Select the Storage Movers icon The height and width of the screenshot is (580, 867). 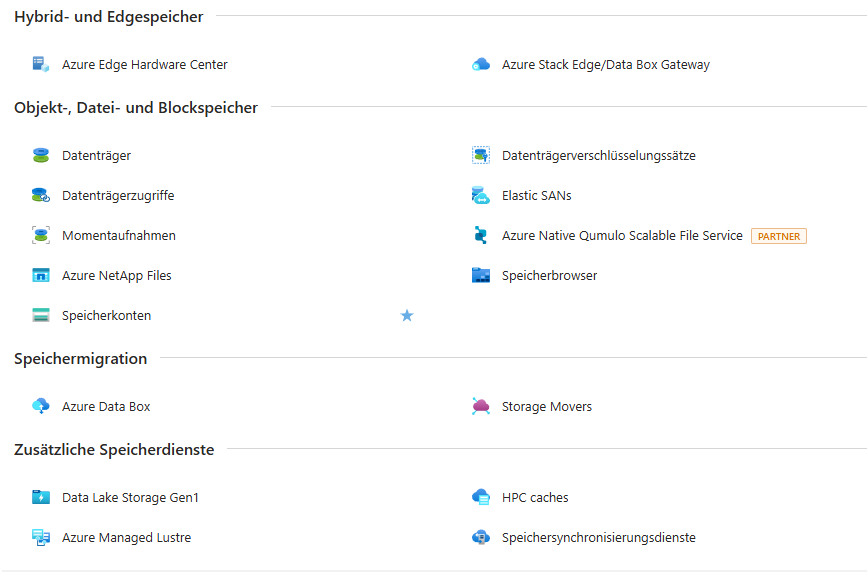[480, 406]
